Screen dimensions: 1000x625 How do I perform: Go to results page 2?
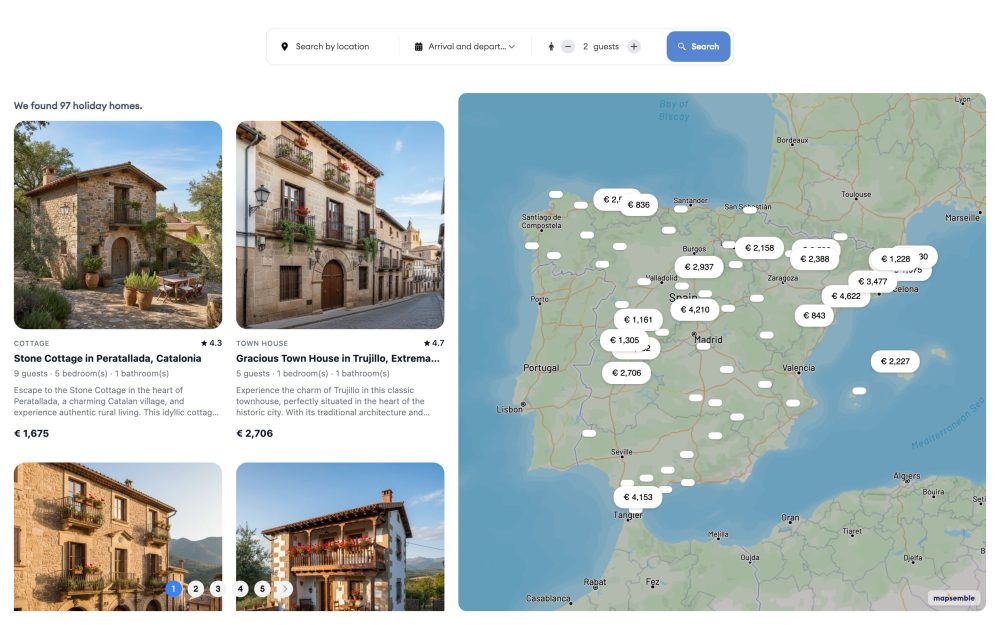(196, 589)
